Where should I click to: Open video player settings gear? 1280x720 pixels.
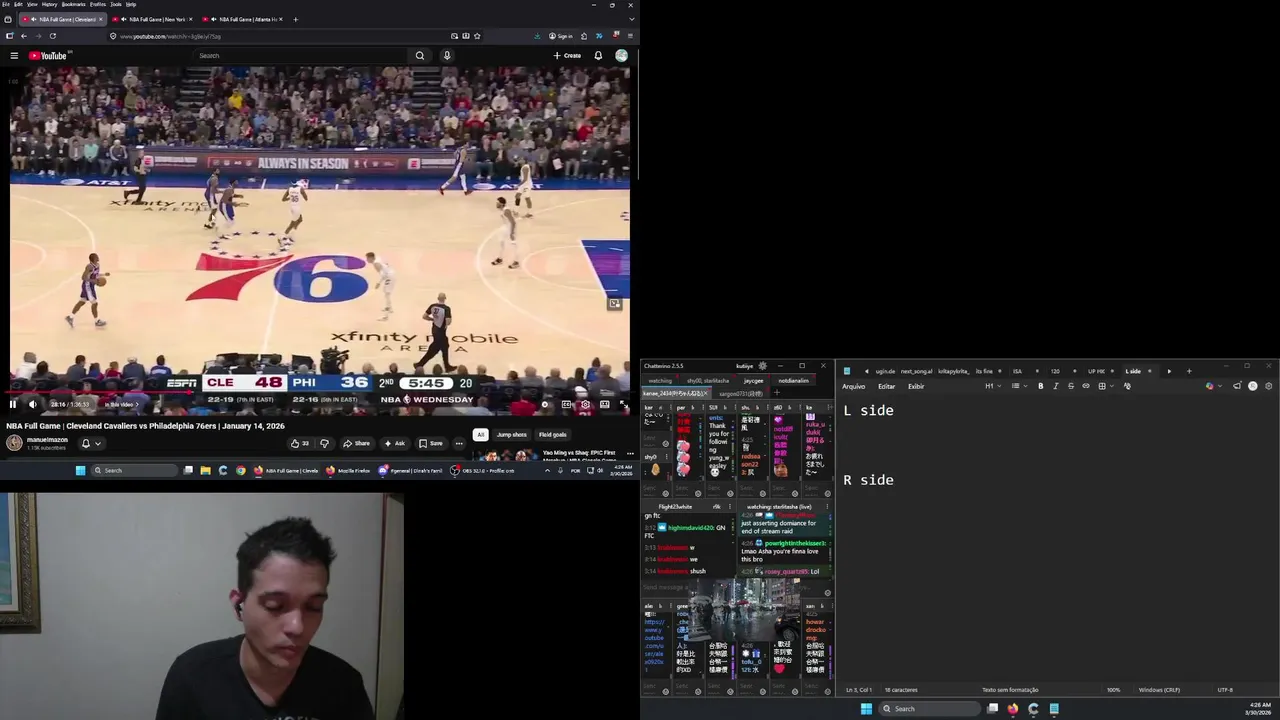pos(586,404)
